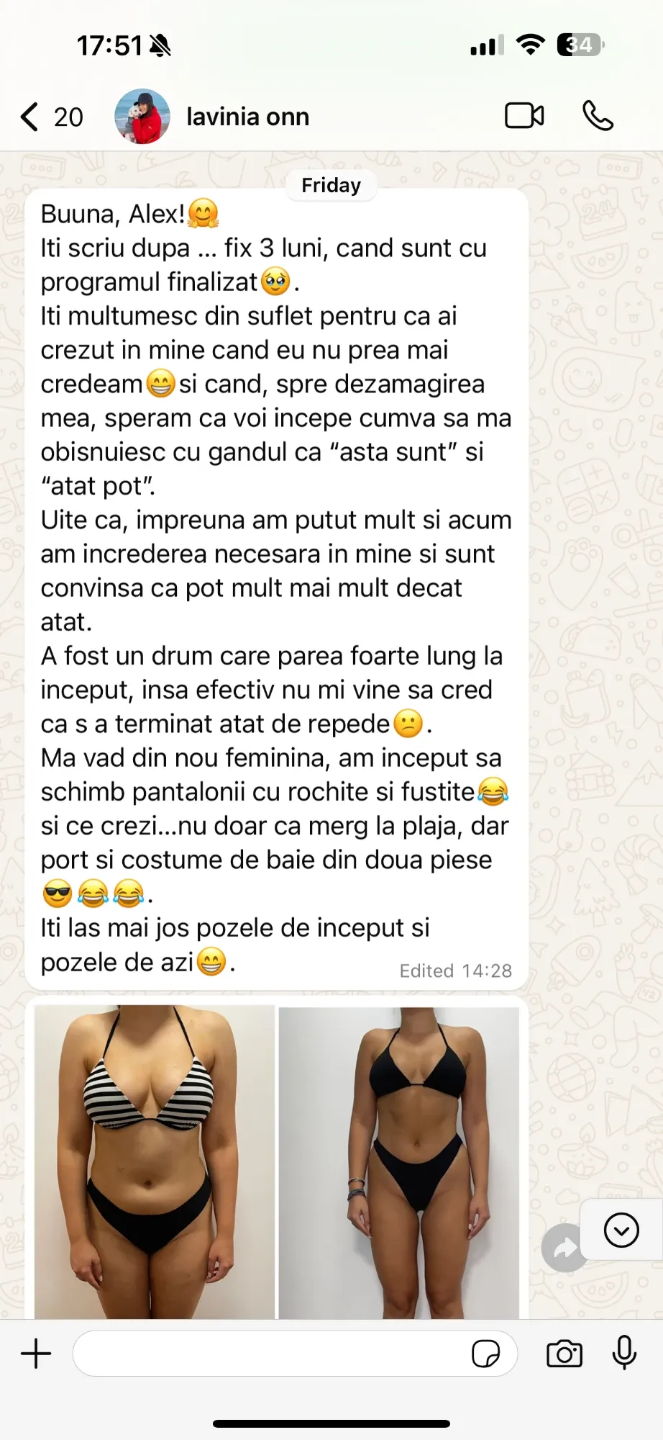Open the camera from chat bar
The width and height of the screenshot is (663, 1440).
(x=565, y=1355)
